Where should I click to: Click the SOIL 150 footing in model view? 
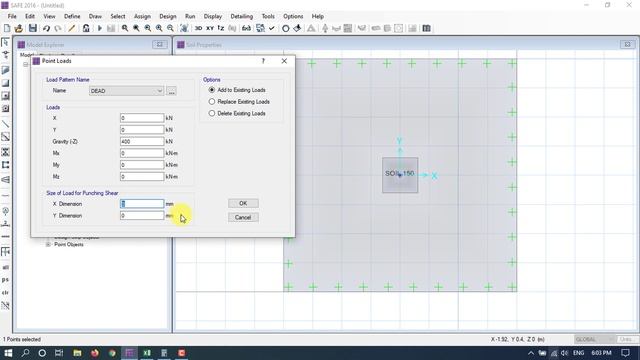click(400, 175)
